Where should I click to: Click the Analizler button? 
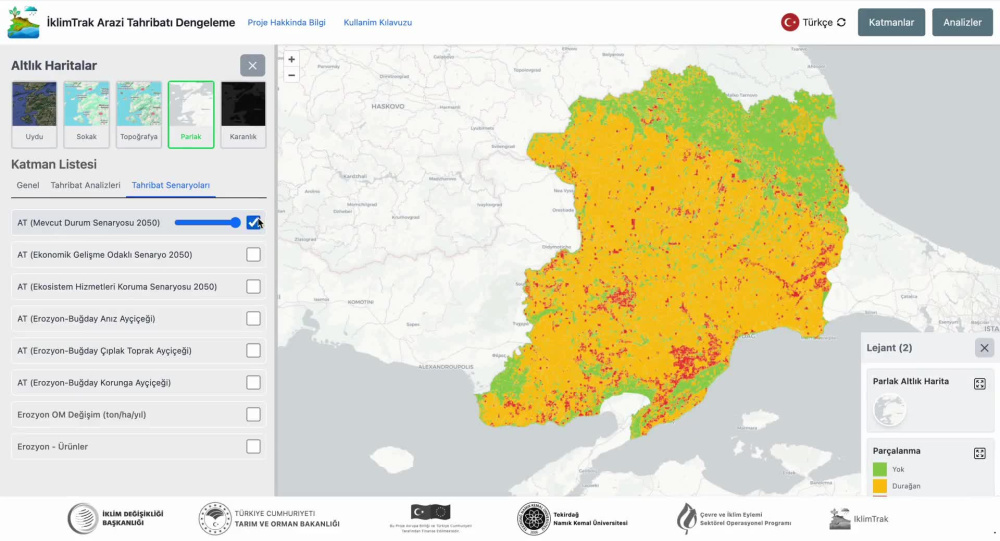click(x=962, y=22)
